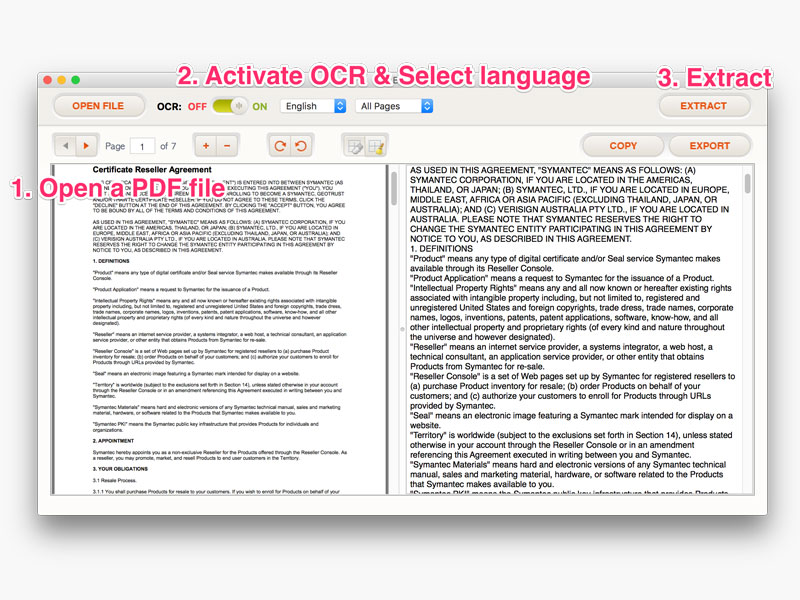Viewport: 800px width, 600px height.
Task: Click extracted line starting "Territory" is worldwide
Action: click(x=571, y=435)
